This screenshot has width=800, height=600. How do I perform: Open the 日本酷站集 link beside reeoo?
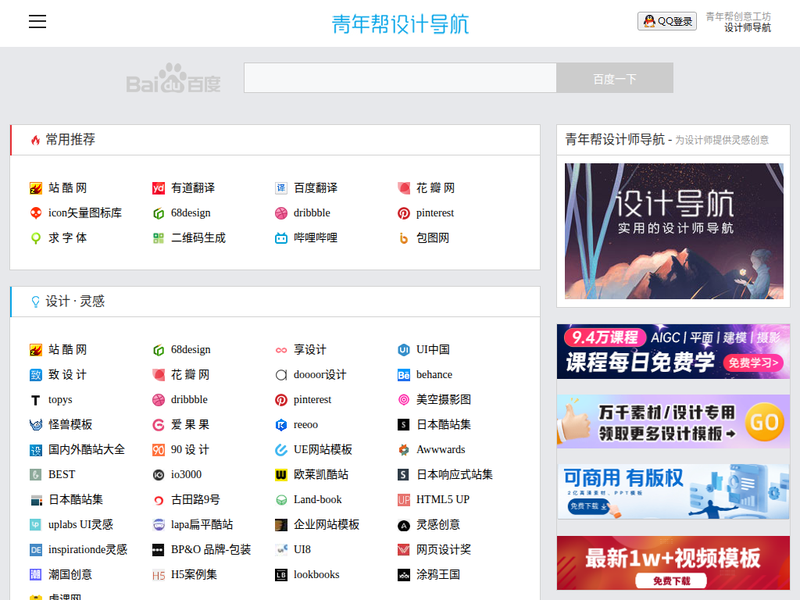pos(443,424)
